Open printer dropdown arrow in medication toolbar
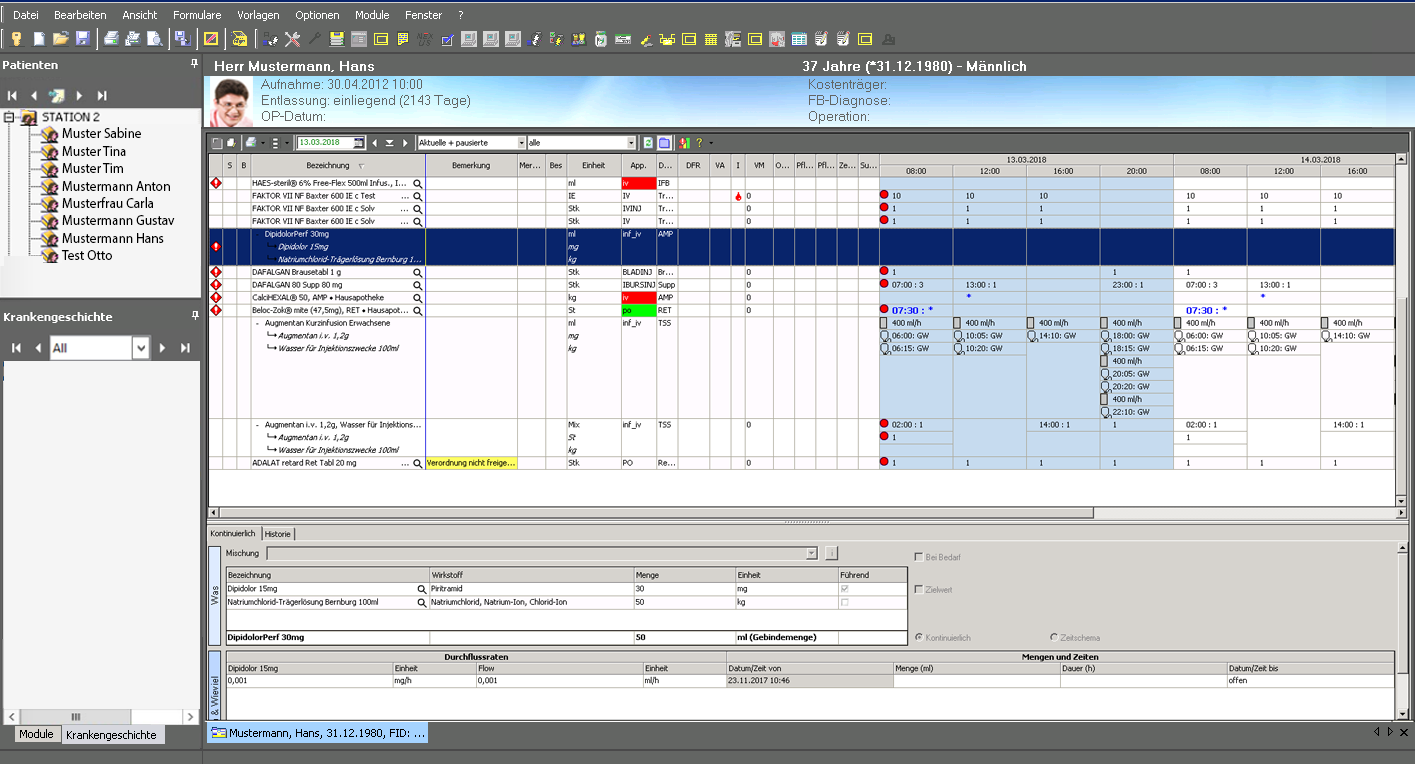 point(262,143)
